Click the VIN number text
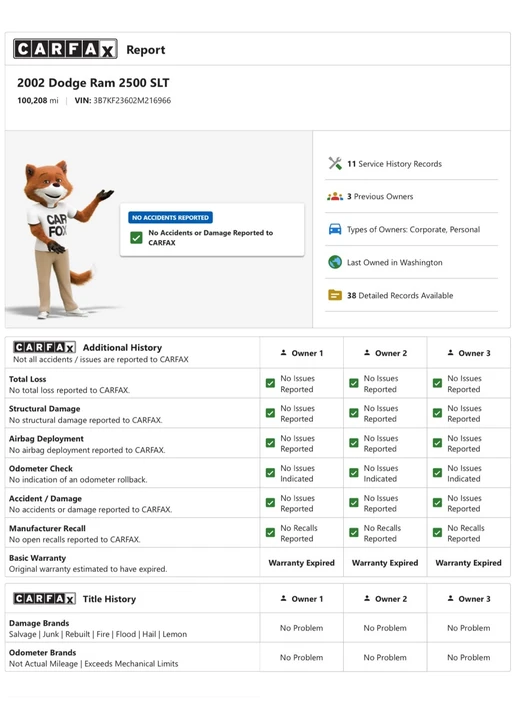Image resolution: width=528 pixels, height=720 pixels. point(132,101)
